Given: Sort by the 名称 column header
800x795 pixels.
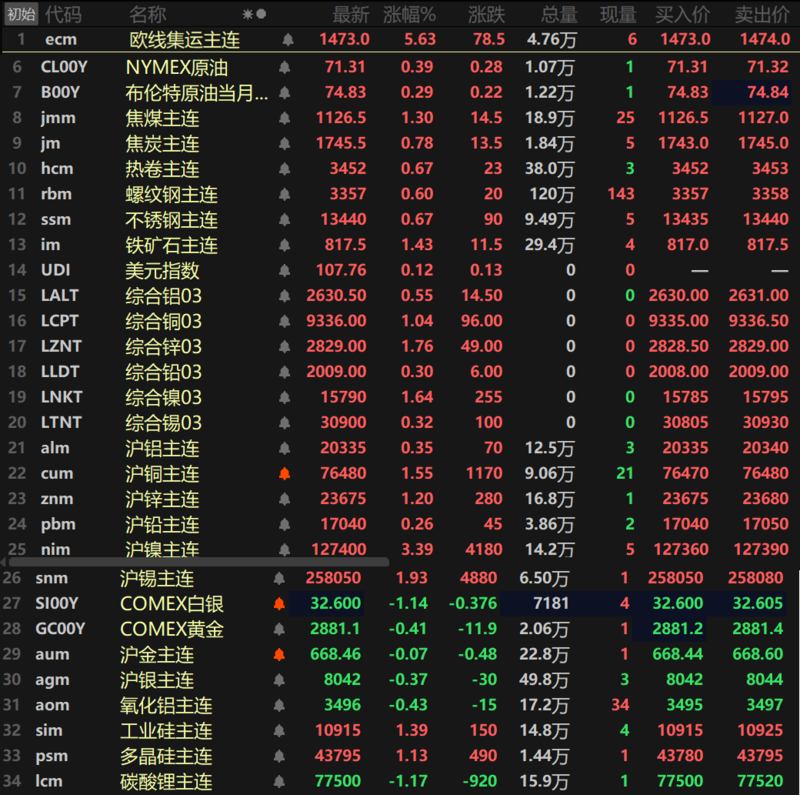Looking at the screenshot, I should [x=147, y=14].
